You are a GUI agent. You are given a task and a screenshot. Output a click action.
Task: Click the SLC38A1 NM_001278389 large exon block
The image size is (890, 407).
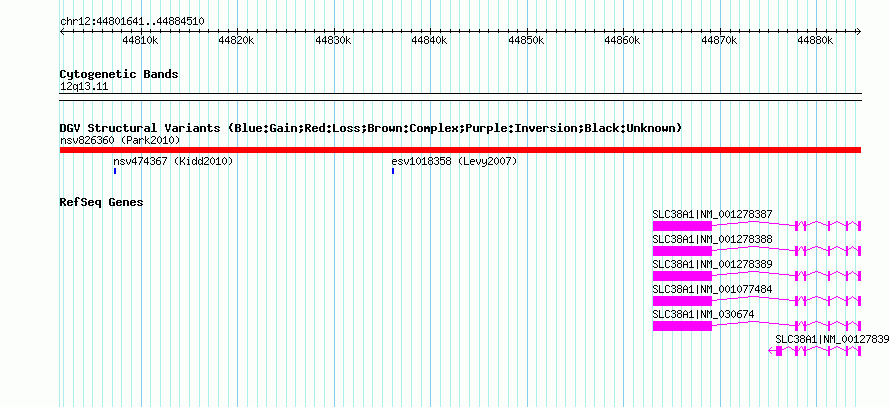pos(682,276)
